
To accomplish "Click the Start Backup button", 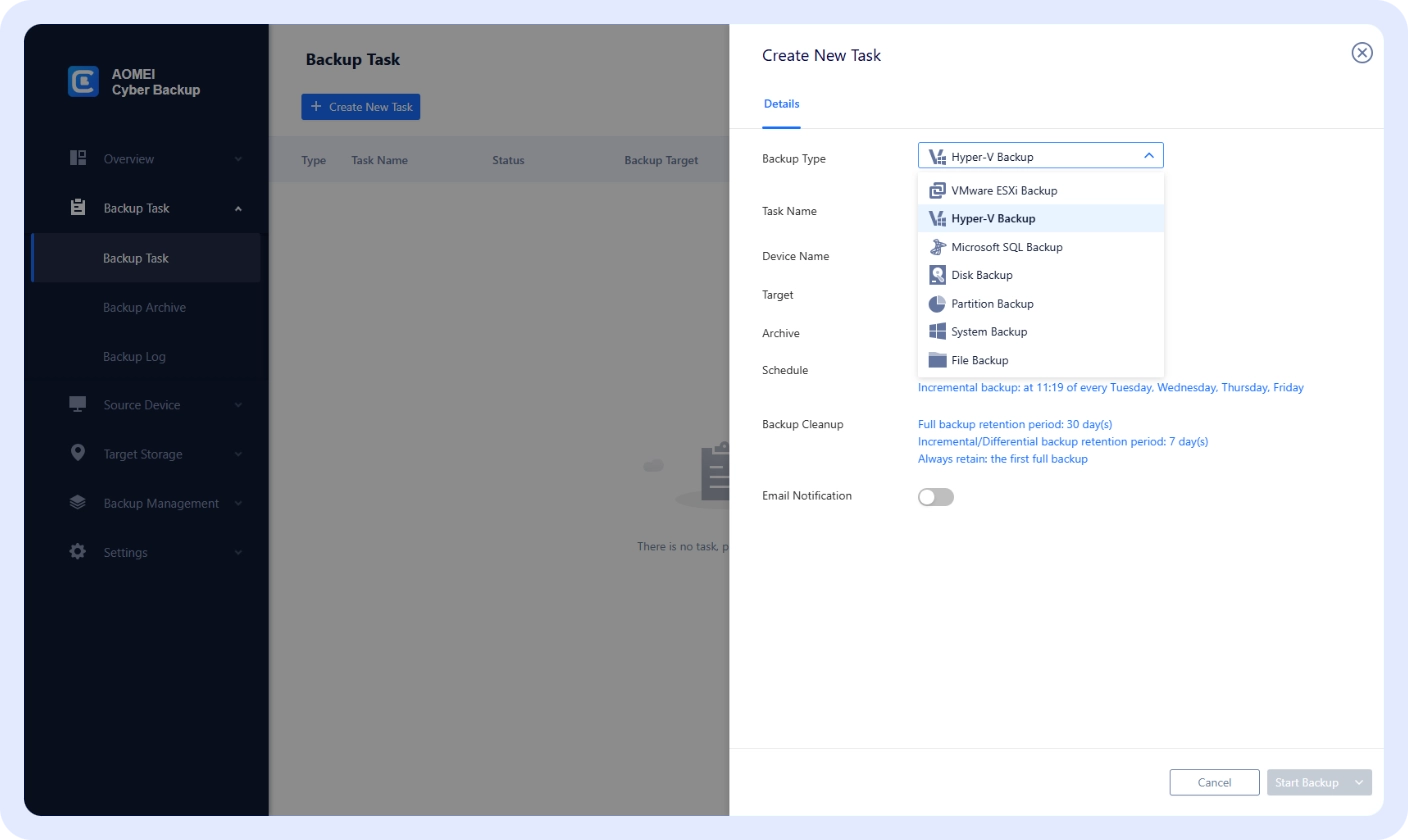I will (x=1307, y=782).
